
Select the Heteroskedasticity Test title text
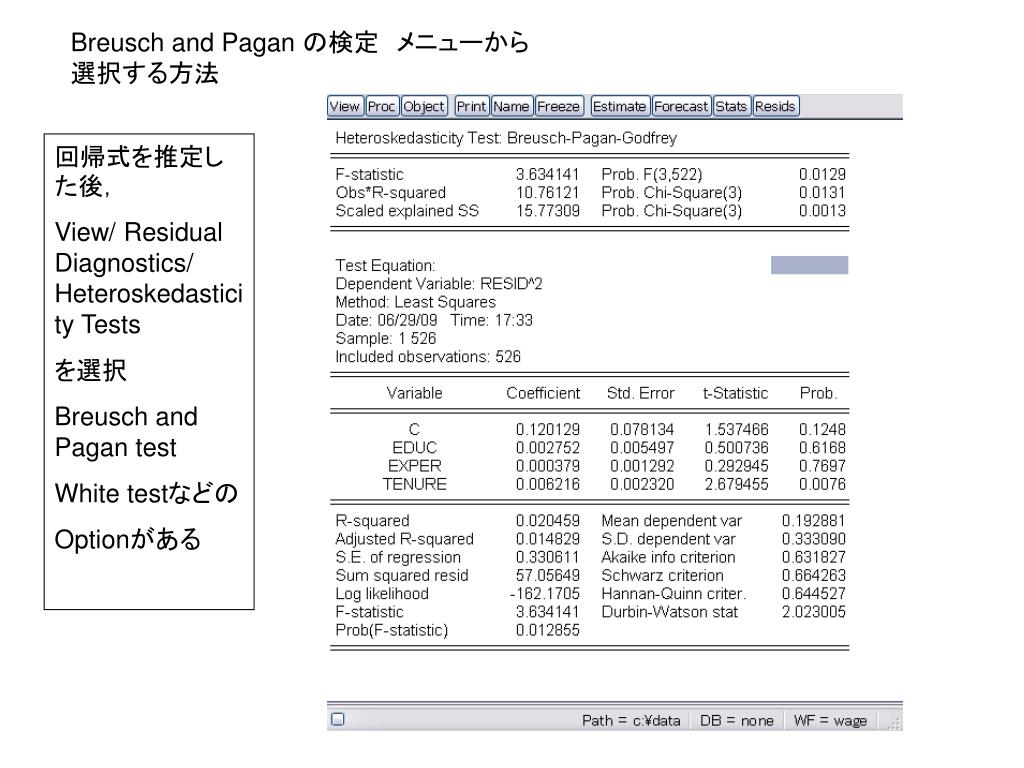(506, 138)
